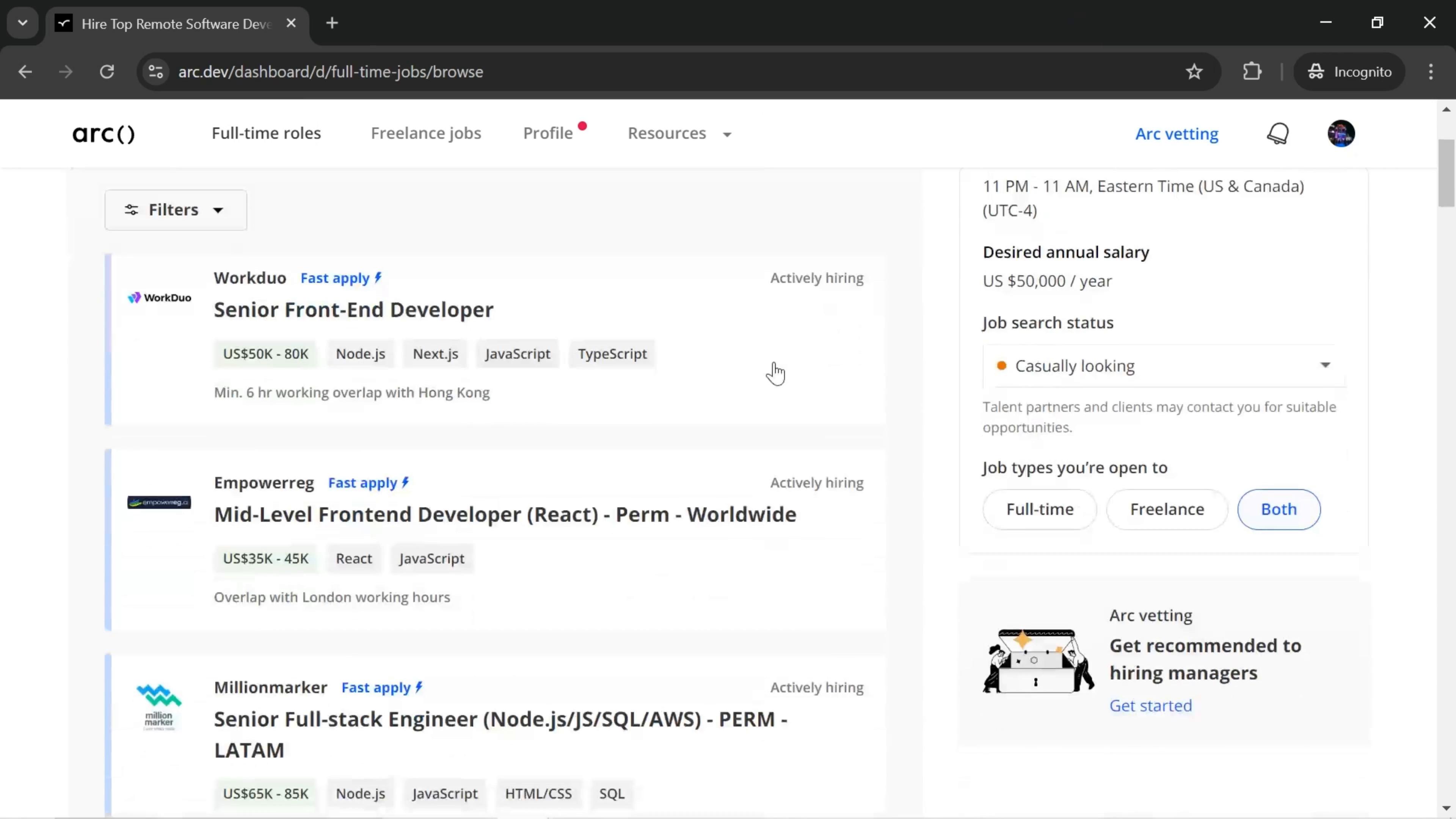Screen dimensions: 1456x819
Task: Expand the Resources navigation dropdown
Action: coord(680,133)
